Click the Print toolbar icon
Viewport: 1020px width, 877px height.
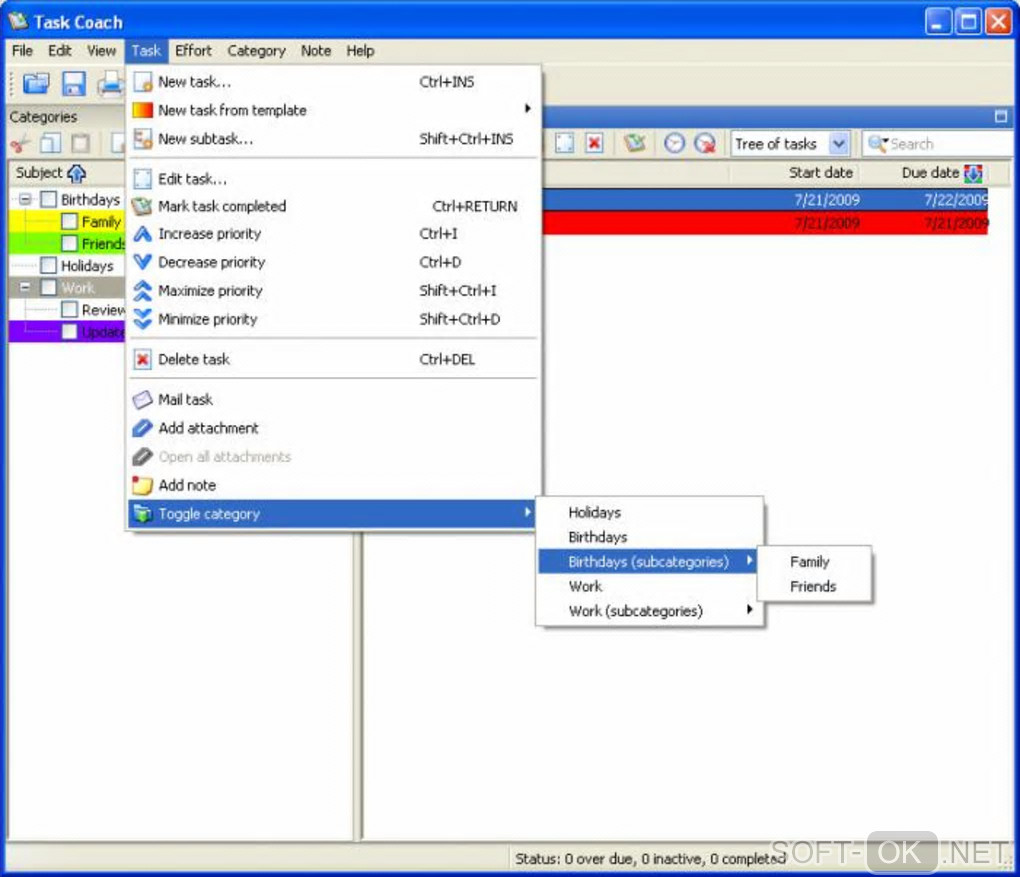[111, 84]
